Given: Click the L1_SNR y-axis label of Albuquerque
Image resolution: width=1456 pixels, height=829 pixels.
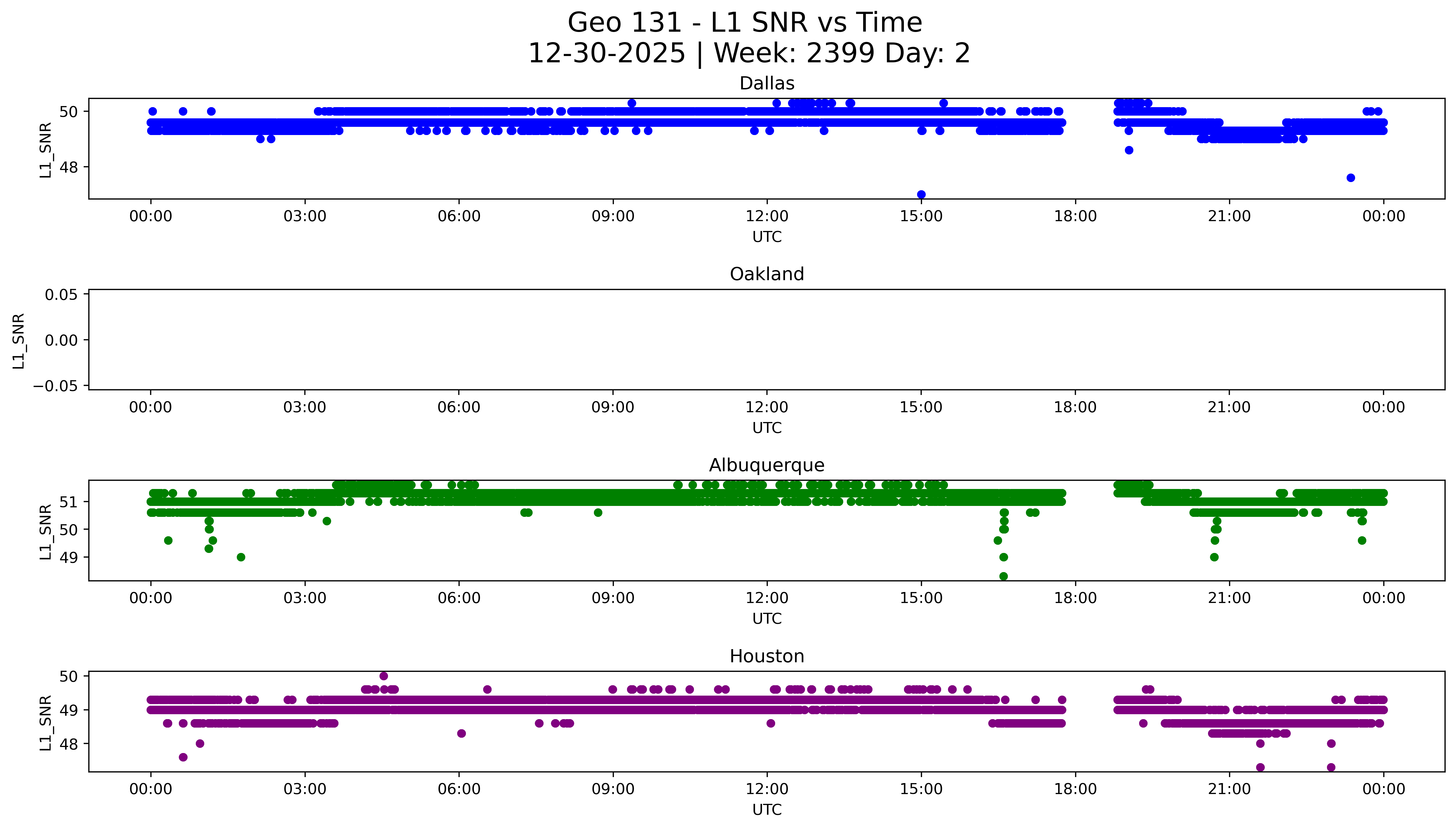Looking at the screenshot, I should click(x=46, y=532).
